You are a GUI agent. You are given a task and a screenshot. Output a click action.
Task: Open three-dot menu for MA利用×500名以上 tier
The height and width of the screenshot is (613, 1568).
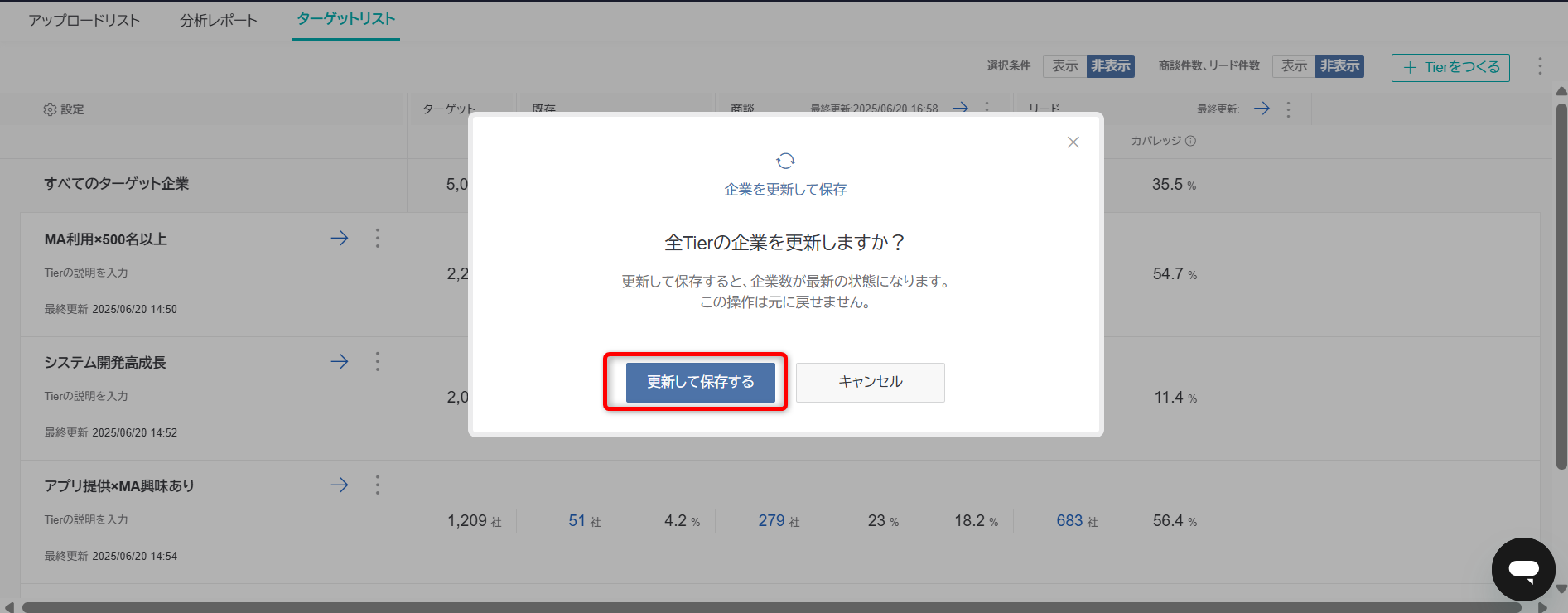pyautogui.click(x=378, y=239)
